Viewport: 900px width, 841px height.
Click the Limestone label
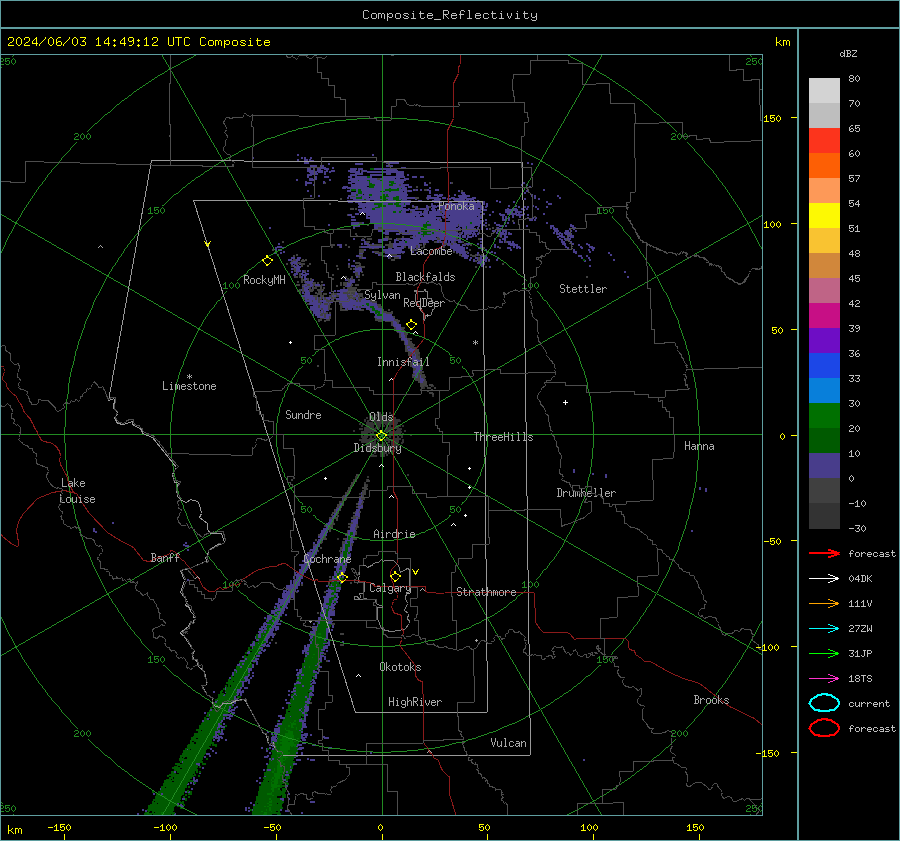[189, 386]
